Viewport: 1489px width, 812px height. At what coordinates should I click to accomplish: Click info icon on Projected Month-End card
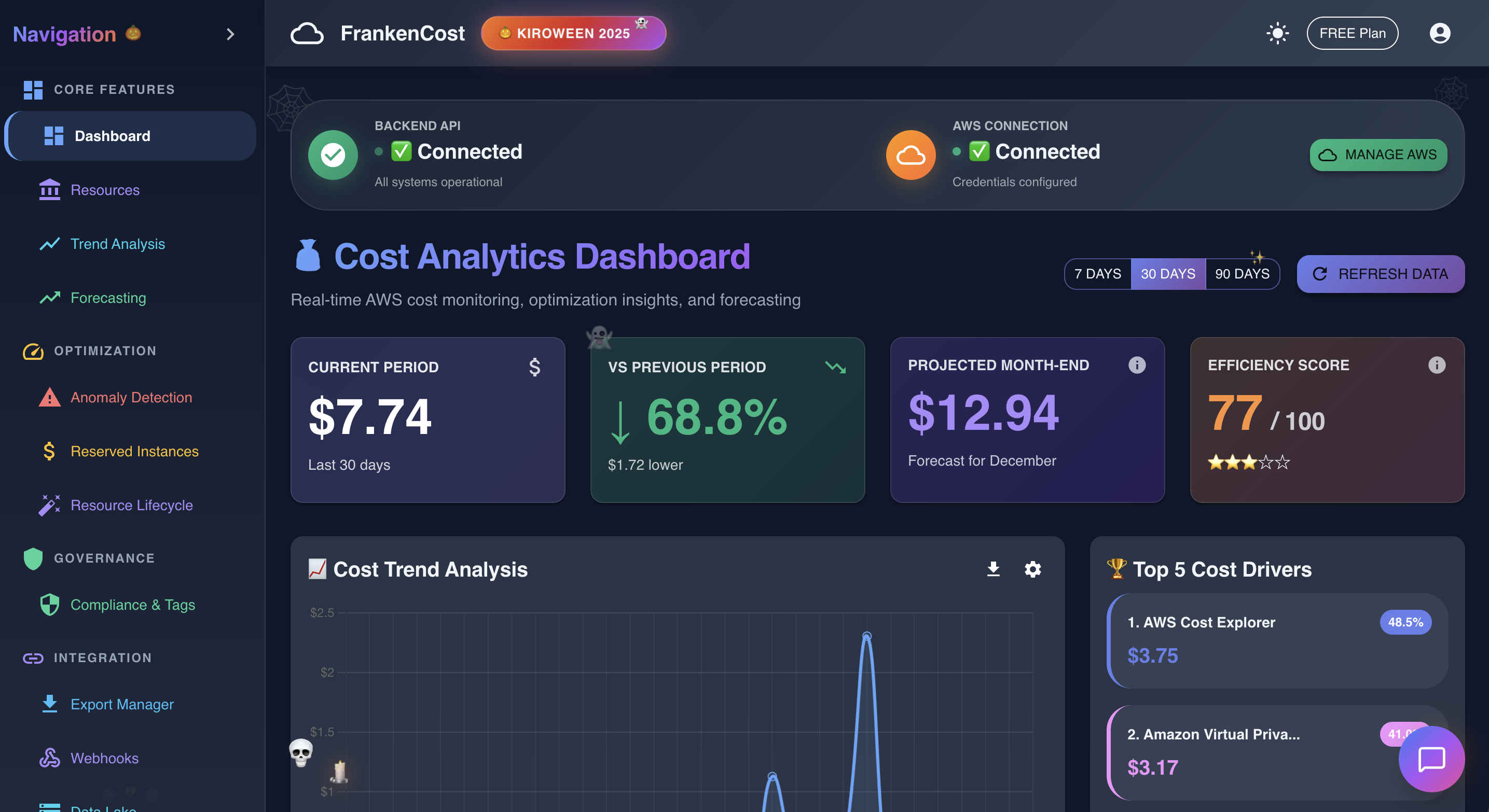(x=1136, y=365)
